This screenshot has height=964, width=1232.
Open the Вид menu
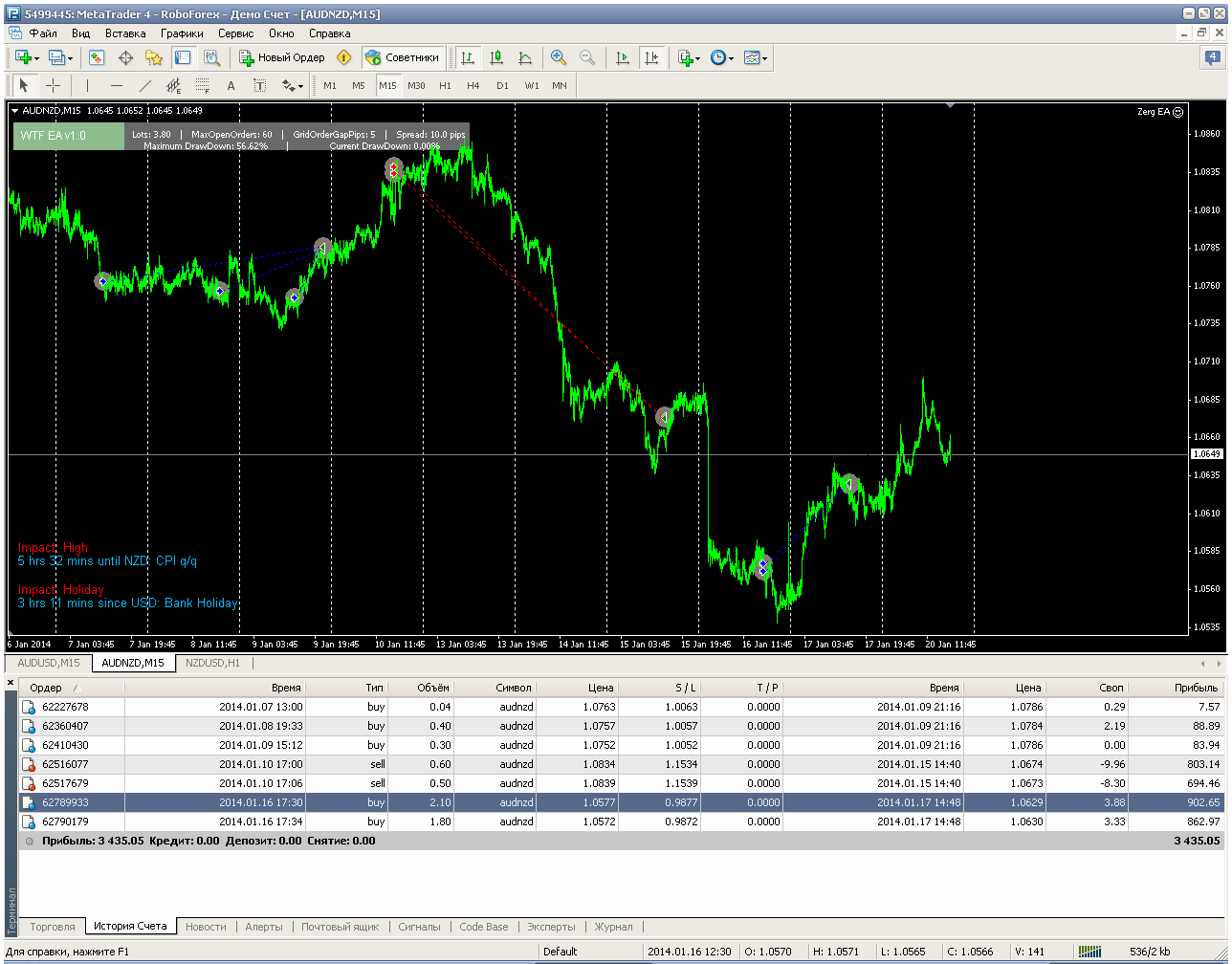pos(80,33)
